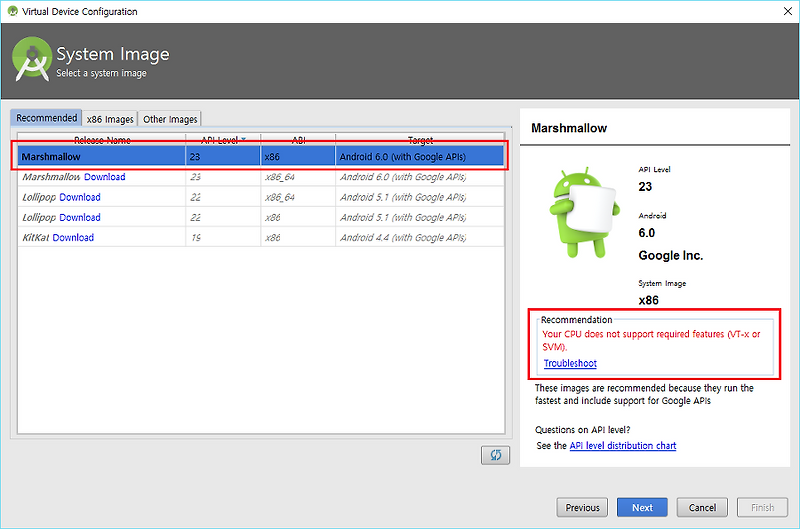Click the Google Inc. vendor text

(670, 256)
